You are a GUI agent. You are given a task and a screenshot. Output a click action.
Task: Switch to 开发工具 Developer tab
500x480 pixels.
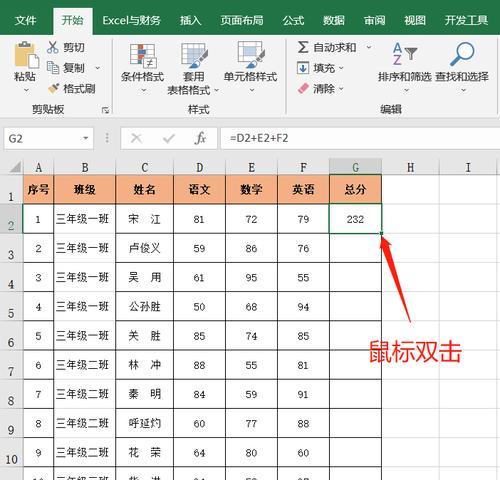coord(466,21)
